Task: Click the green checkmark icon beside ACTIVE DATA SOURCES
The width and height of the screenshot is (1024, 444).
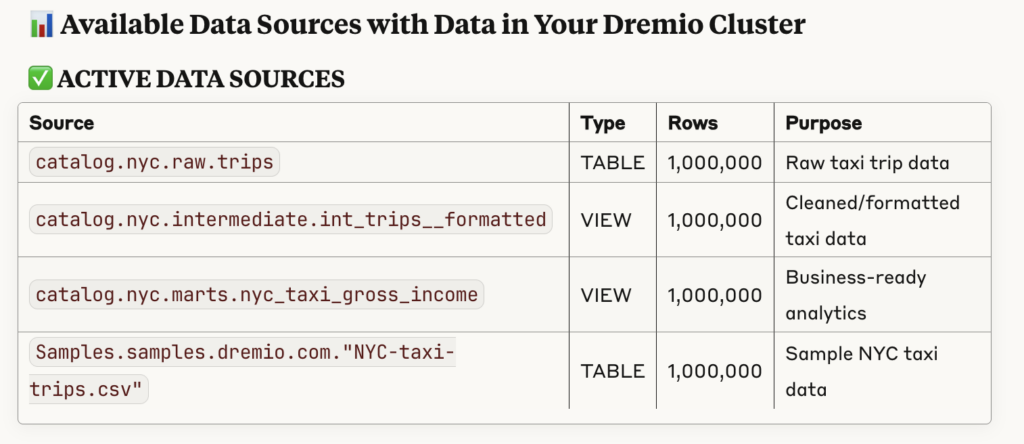Action: click(40, 79)
